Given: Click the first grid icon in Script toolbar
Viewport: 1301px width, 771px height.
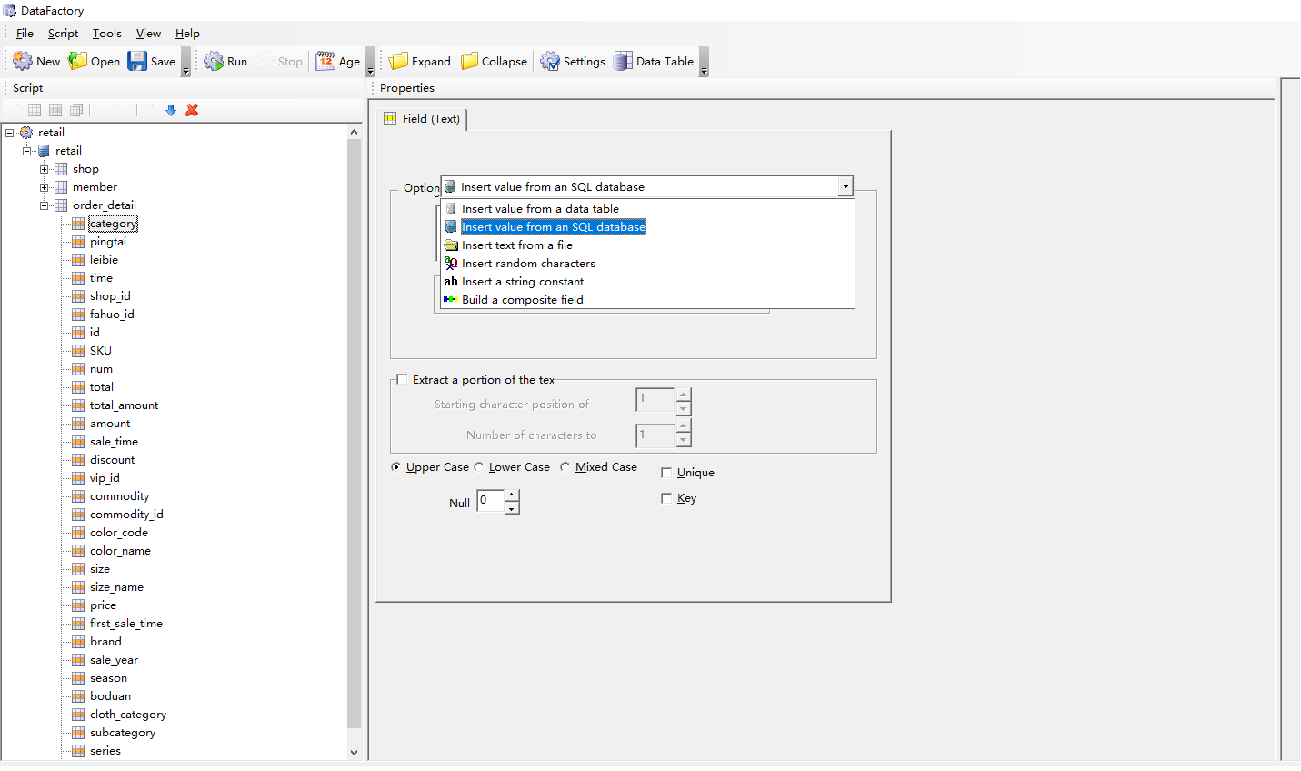Looking at the screenshot, I should click(34, 110).
